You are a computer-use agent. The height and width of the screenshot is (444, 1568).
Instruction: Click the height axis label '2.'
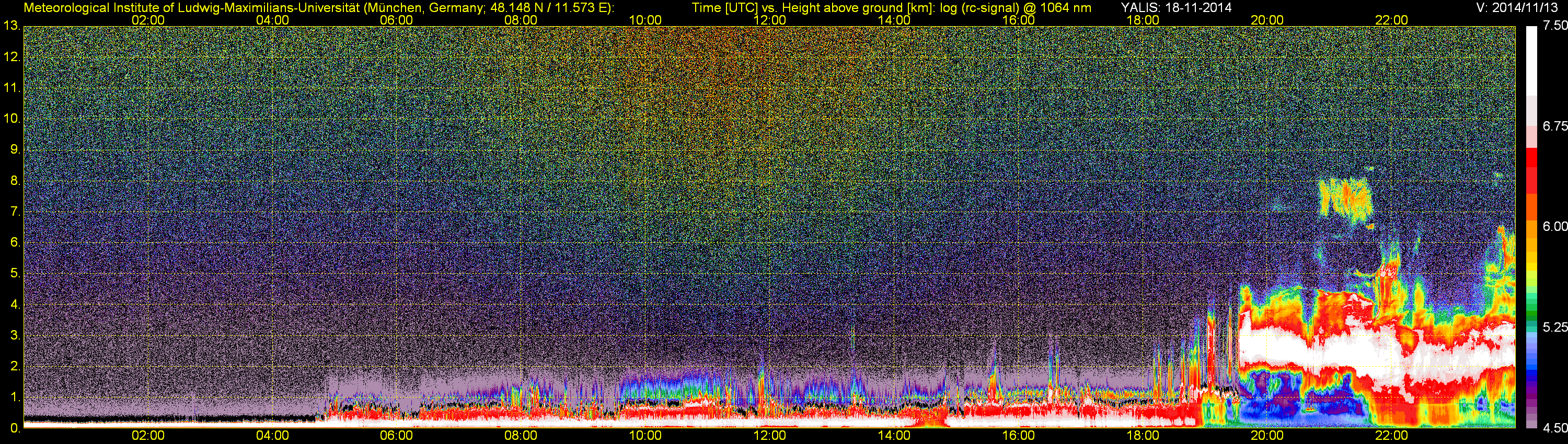(15, 366)
